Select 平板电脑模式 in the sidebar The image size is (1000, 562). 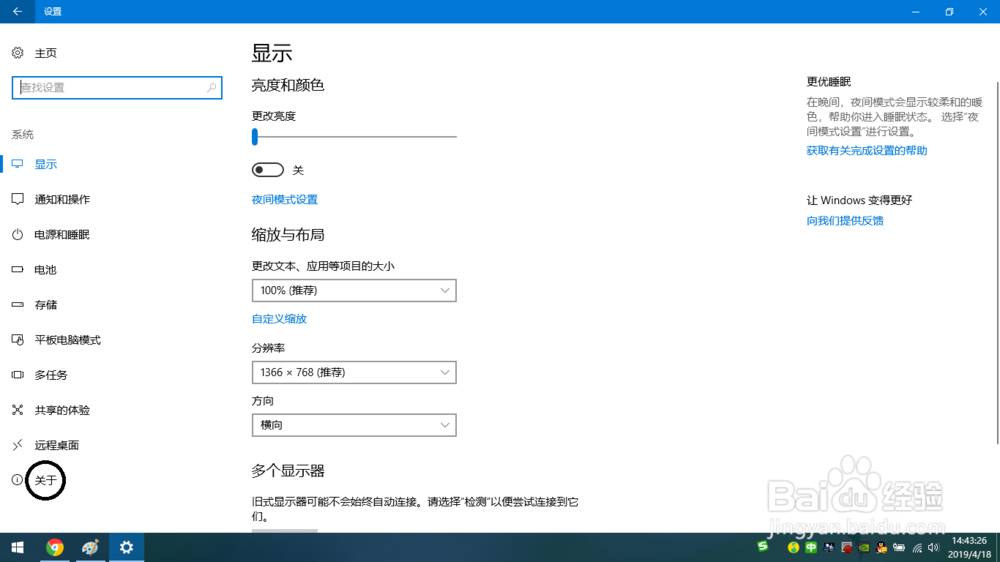[68, 339]
